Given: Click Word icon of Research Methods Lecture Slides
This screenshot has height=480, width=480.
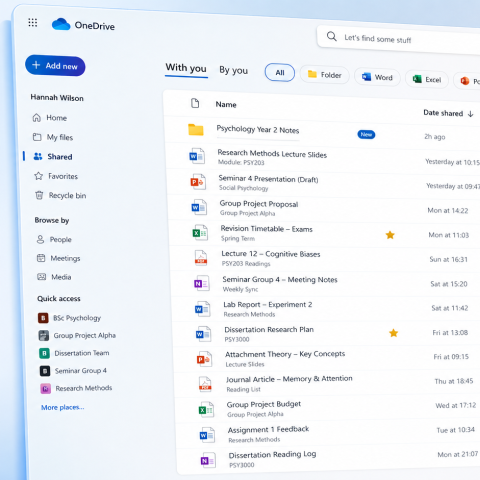Looking at the screenshot, I should [197, 156].
